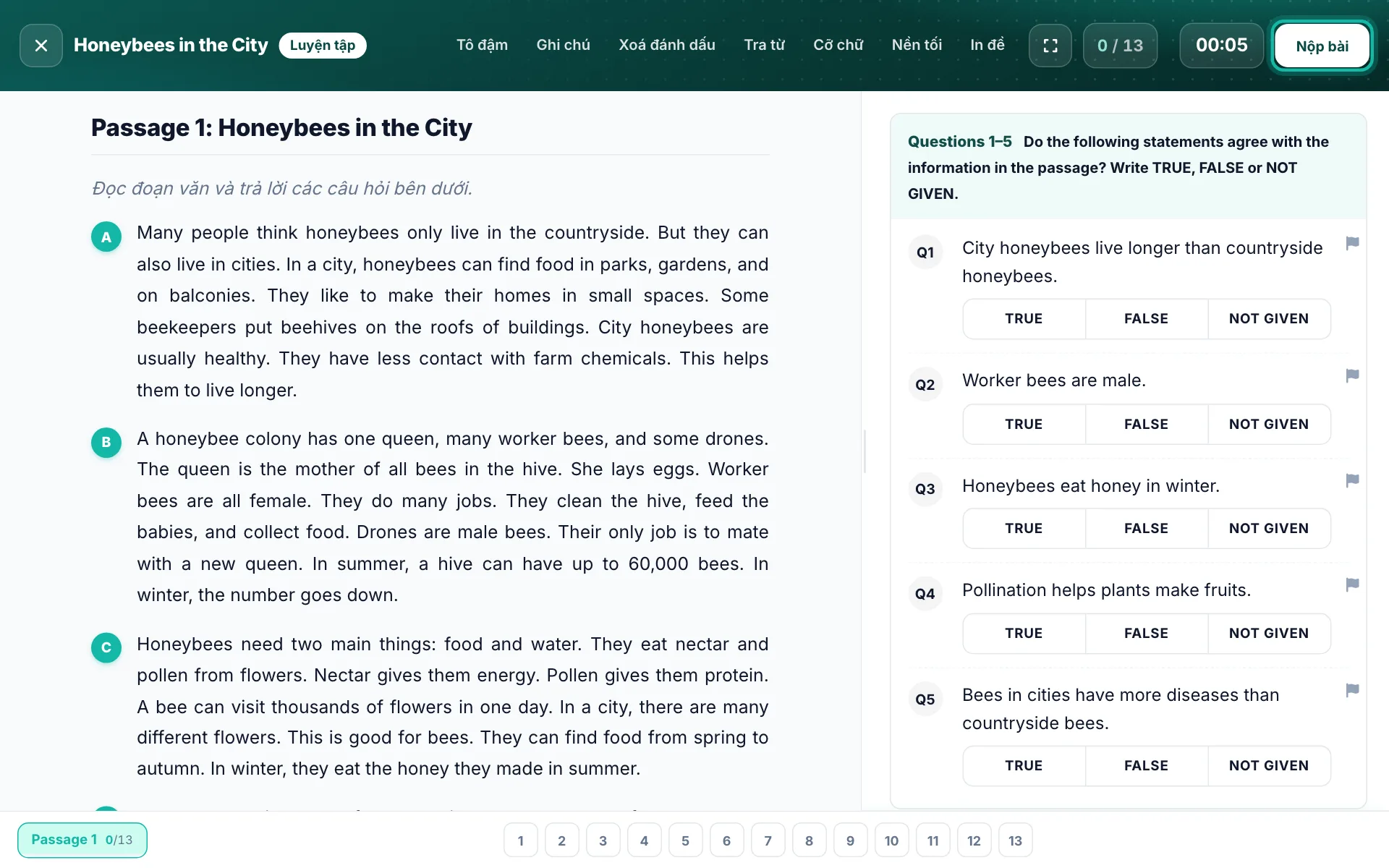1389x868 pixels.
Task: Click the 0 / 13 progress counter
Action: pos(1120,46)
